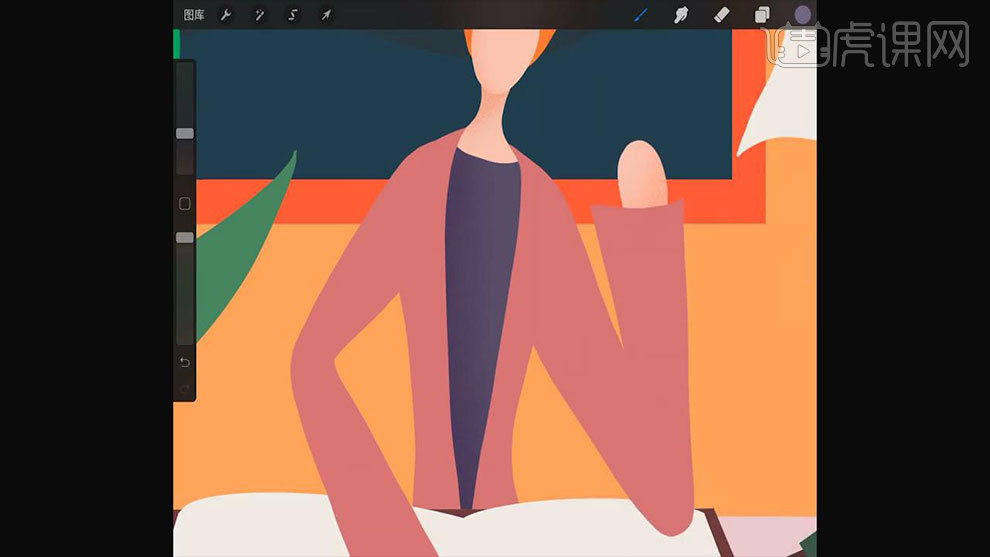Redo the last undone action
This screenshot has height=557, width=990.
184,388
